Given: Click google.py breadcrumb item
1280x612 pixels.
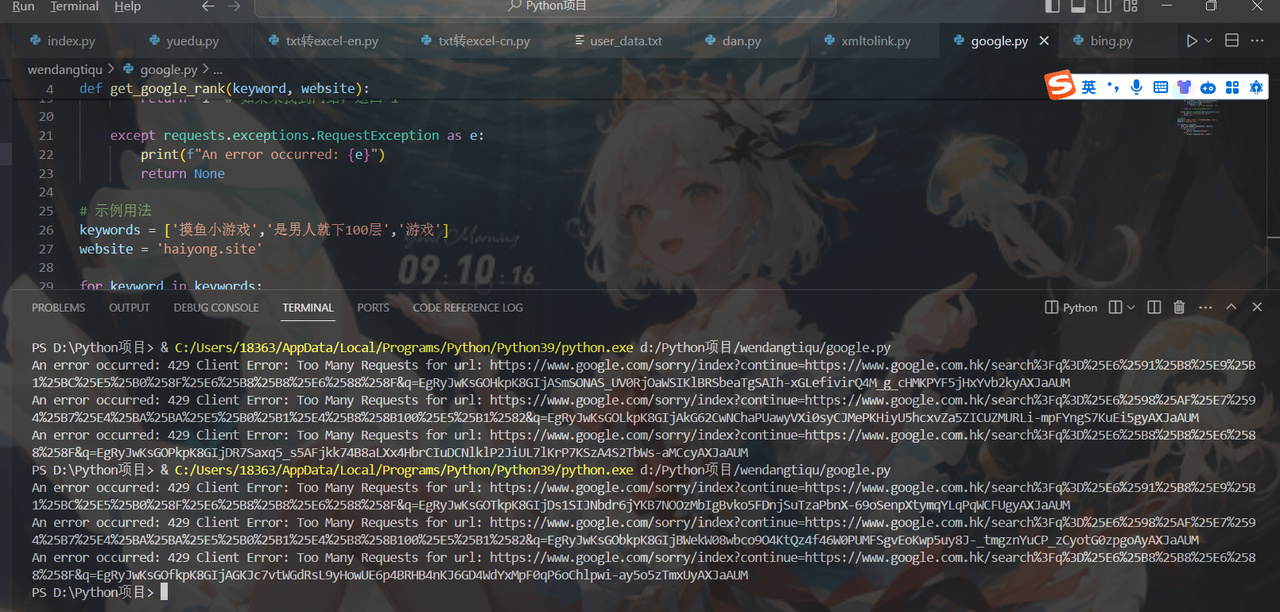Looking at the screenshot, I should point(168,70).
